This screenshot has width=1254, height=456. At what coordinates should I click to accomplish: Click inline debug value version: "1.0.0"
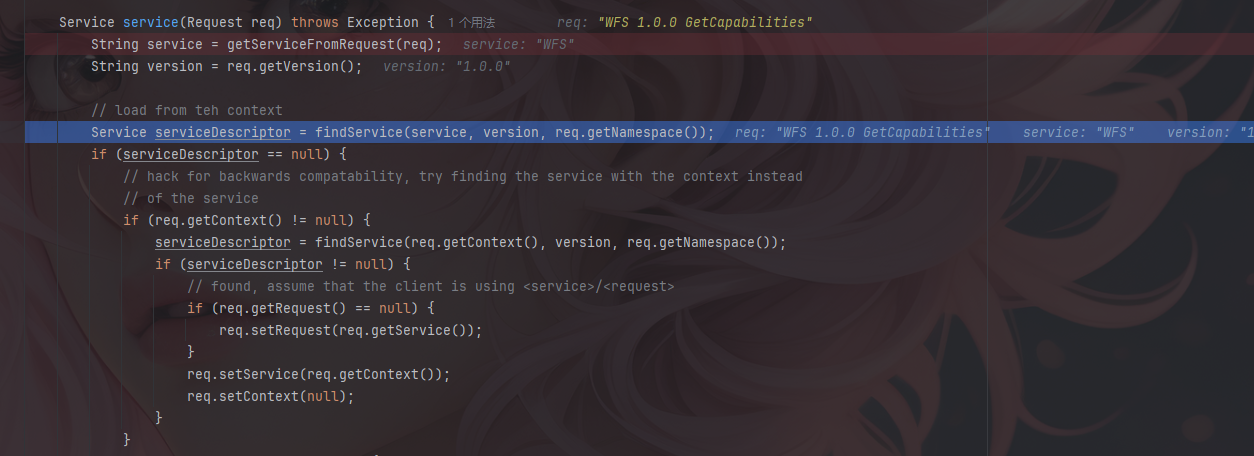coord(447,66)
